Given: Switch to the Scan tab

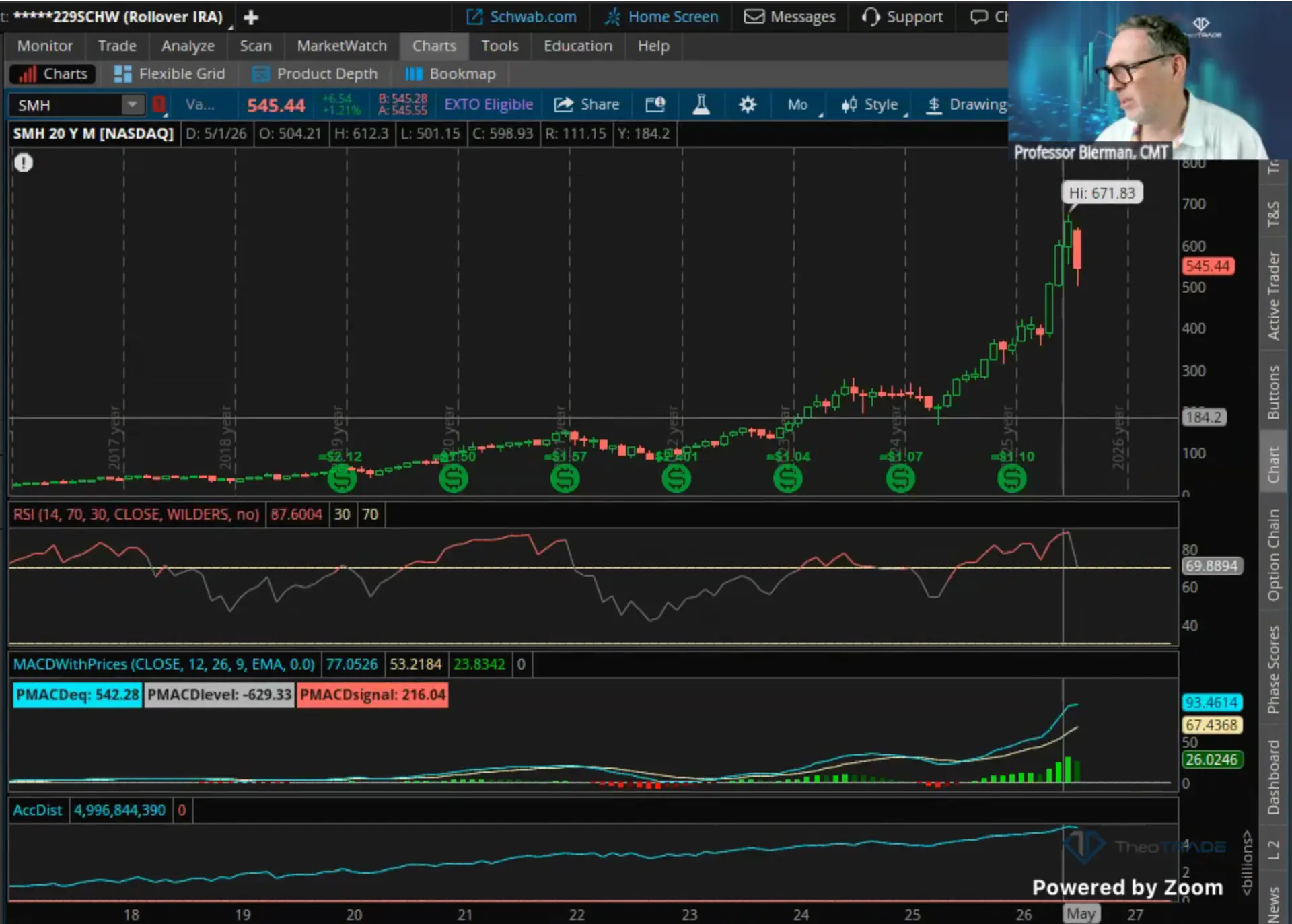Looking at the screenshot, I should click(x=256, y=46).
